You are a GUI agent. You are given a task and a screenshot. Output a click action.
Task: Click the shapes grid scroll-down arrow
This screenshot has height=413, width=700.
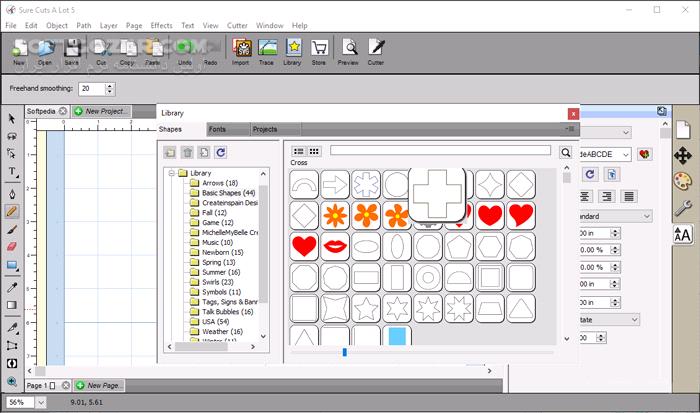point(567,339)
